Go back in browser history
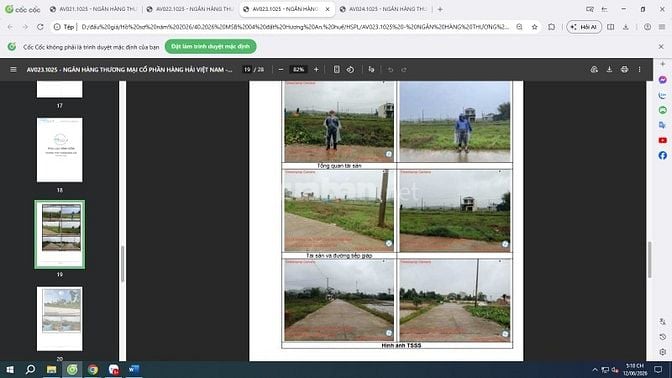672x378 pixels. point(10,27)
